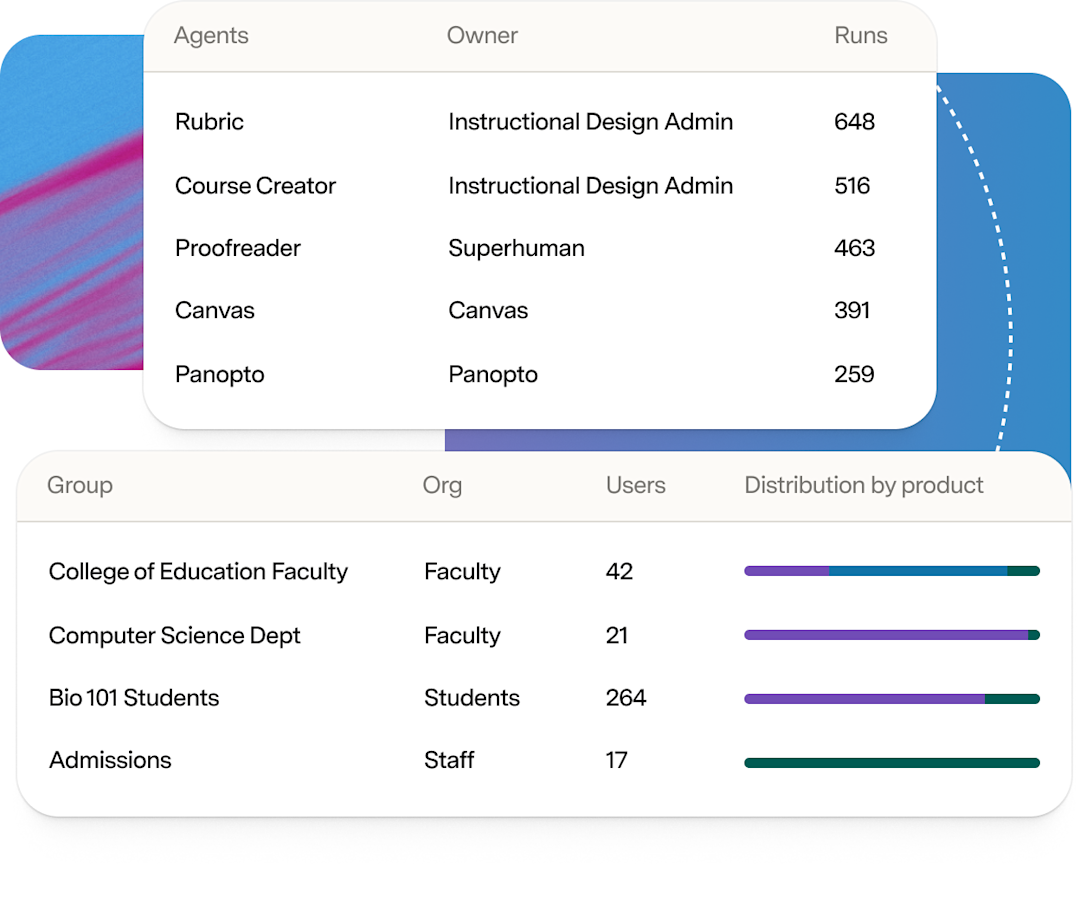The image size is (1080, 903).
Task: Click Faculty org for Computer Science Dept
Action: tap(462, 636)
